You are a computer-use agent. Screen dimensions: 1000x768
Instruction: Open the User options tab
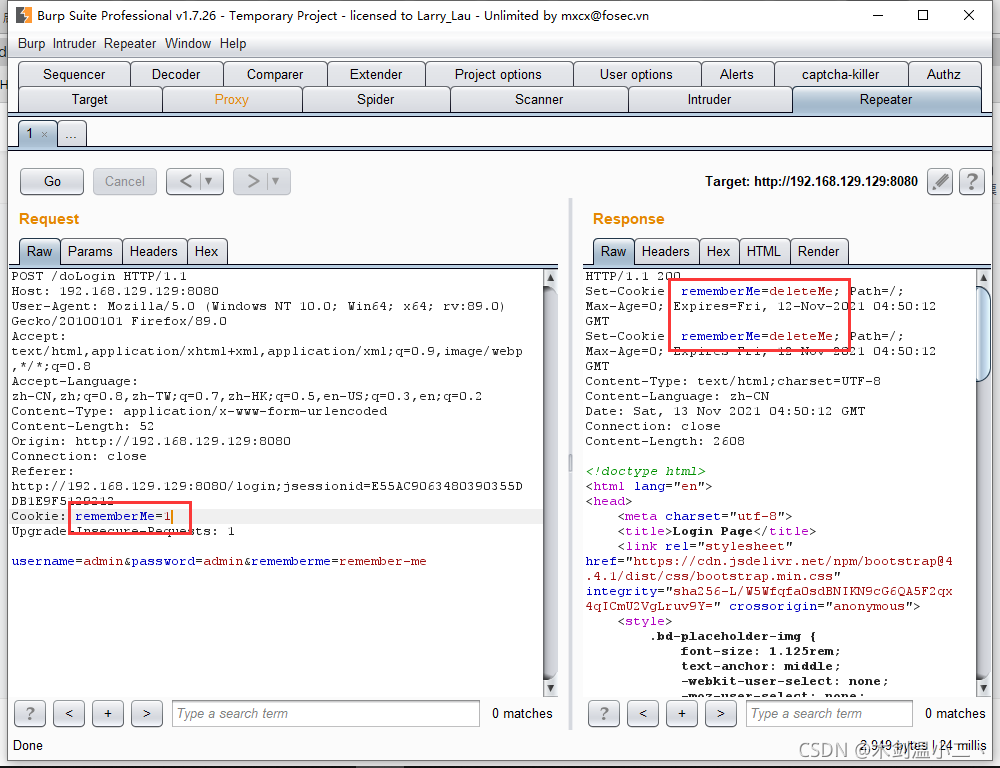[636, 75]
